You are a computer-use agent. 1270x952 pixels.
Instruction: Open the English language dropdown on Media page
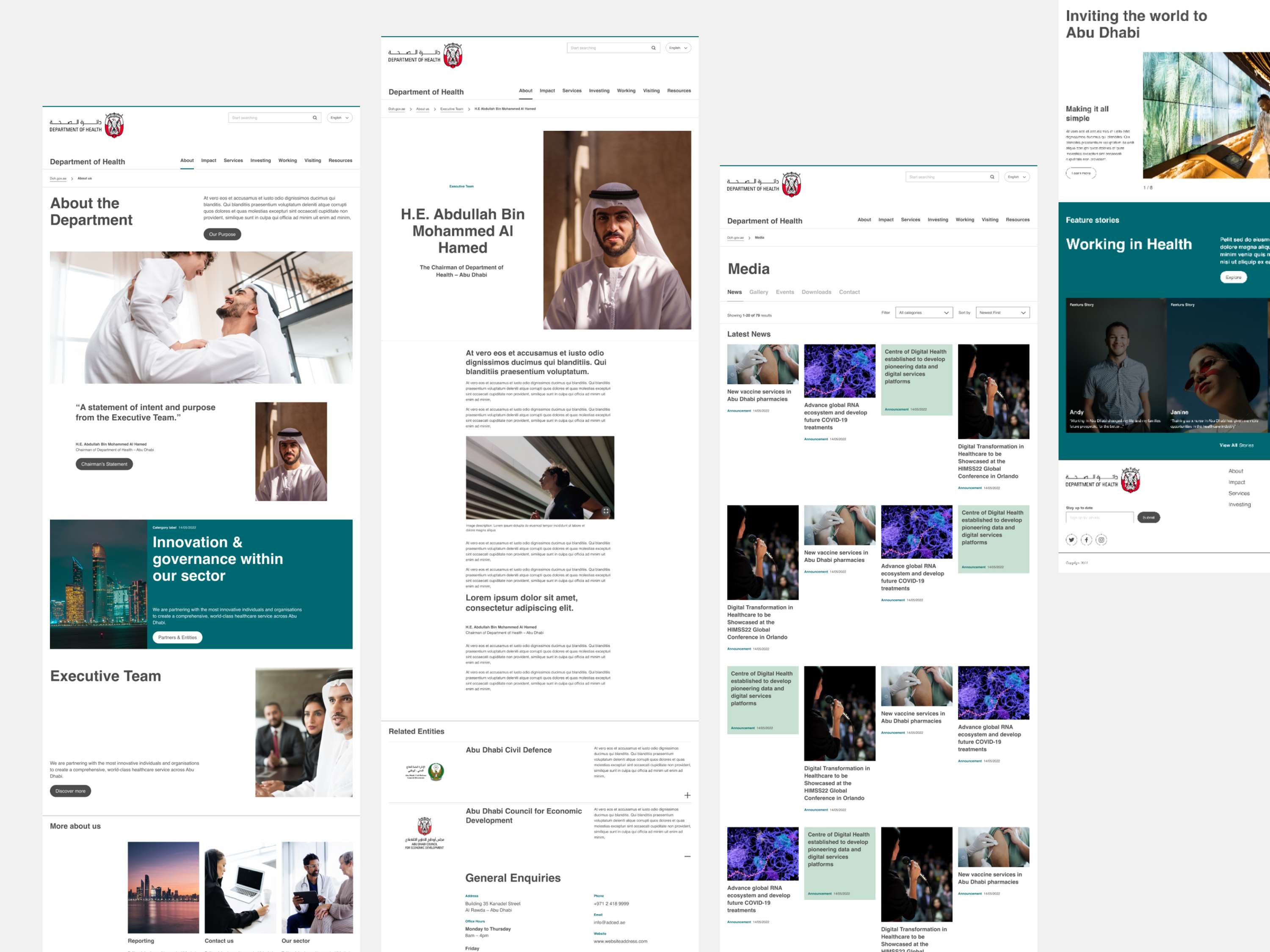pyautogui.click(x=1017, y=177)
